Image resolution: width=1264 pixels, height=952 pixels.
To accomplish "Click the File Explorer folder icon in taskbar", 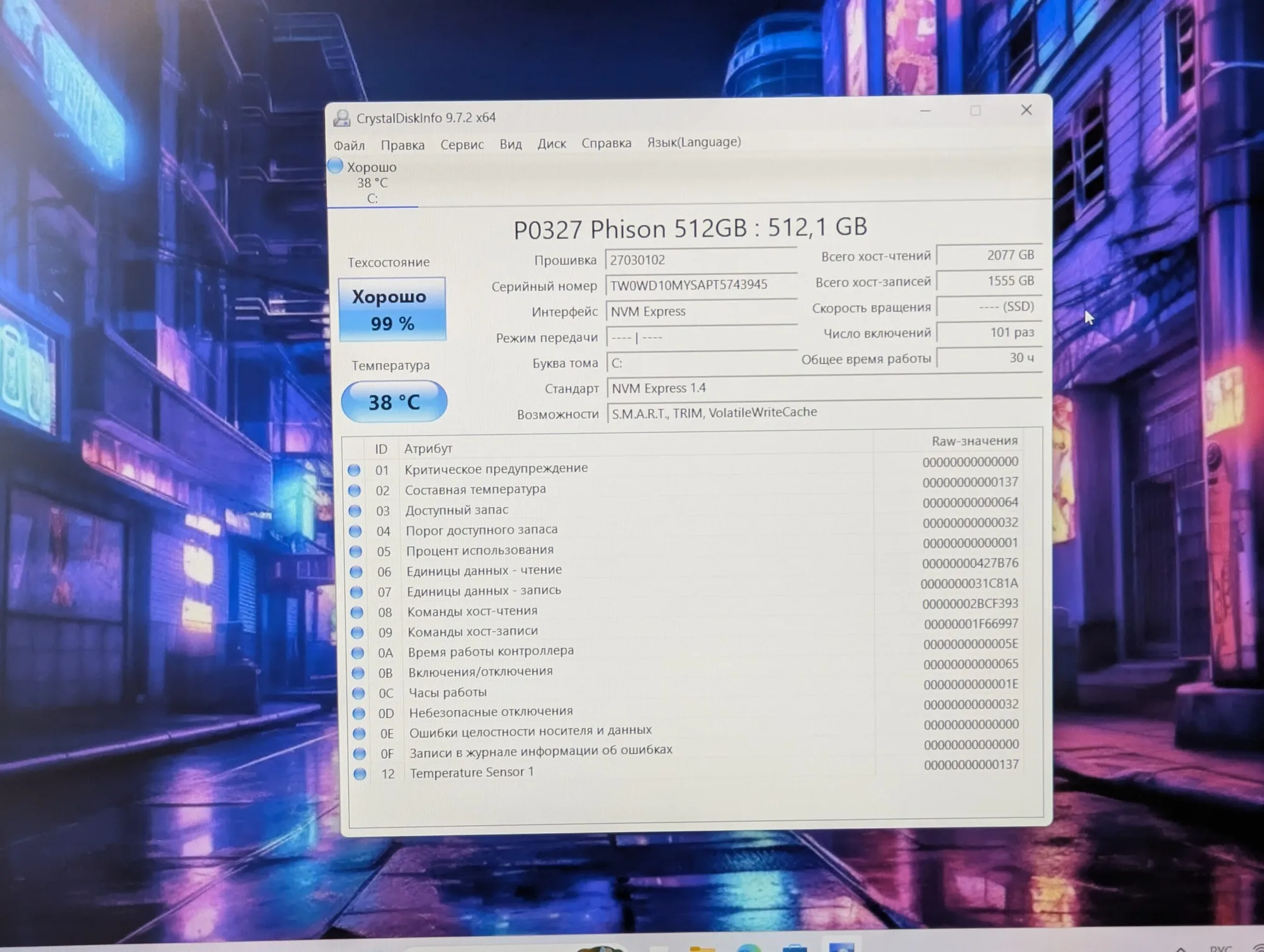I will click(702, 948).
